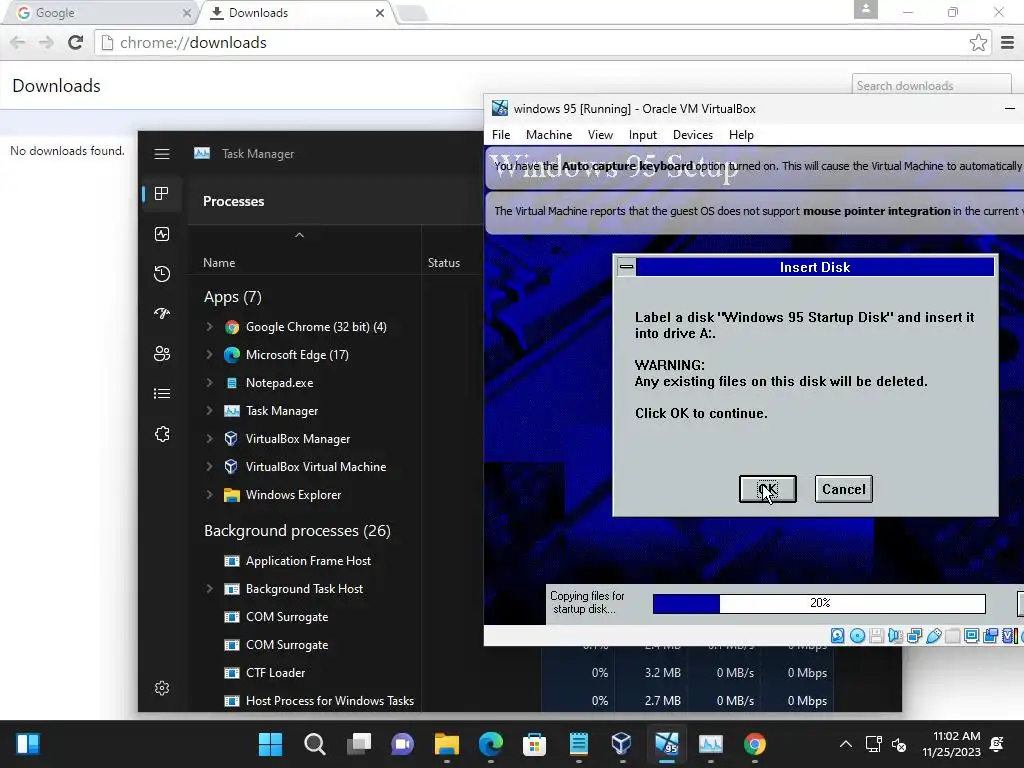1024x768 pixels.
Task: Expand Windows Explorer process row
Action: [x=209, y=495]
